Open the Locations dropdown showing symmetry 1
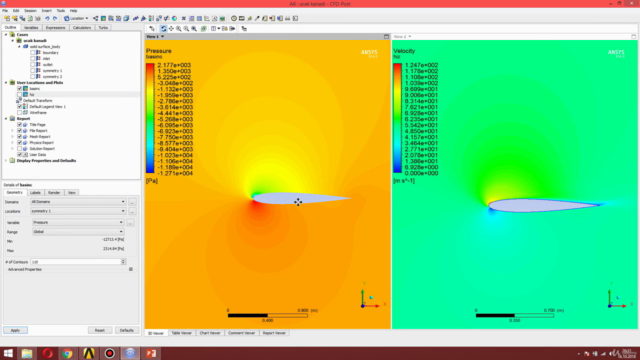This screenshot has width=640, height=360. [78, 211]
